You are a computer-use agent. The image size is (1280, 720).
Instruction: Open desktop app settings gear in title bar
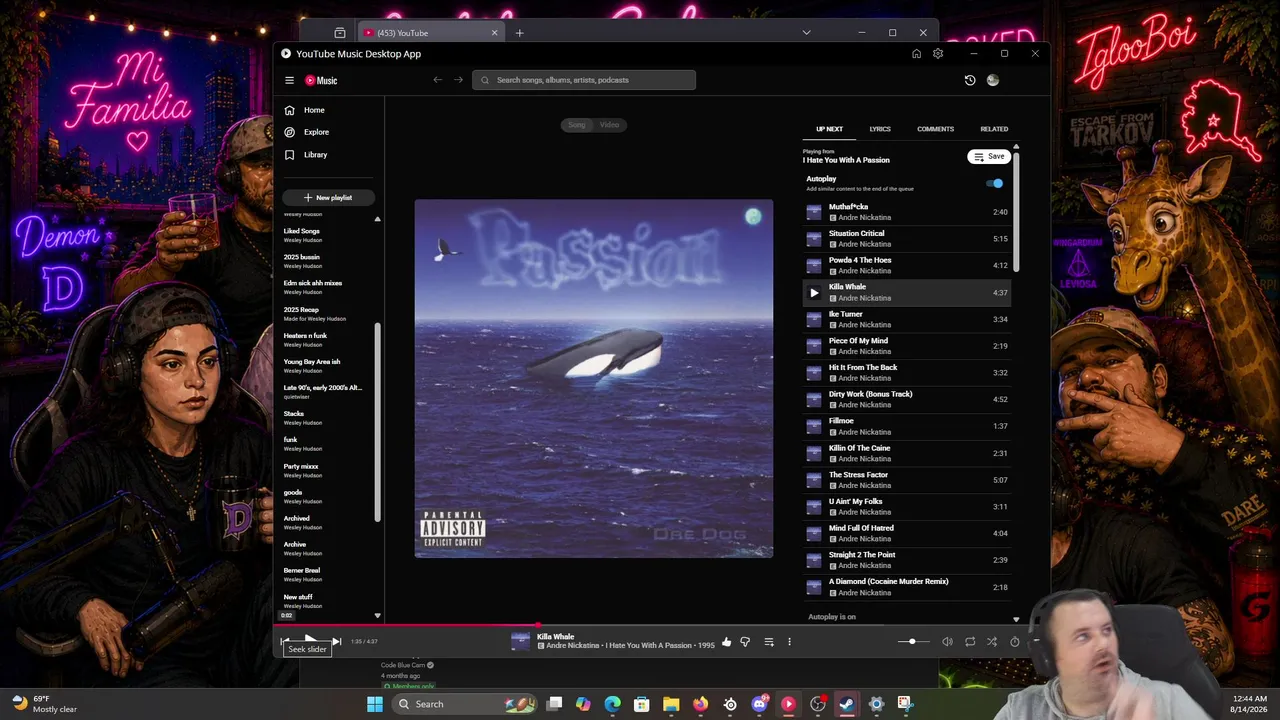pyautogui.click(x=938, y=54)
